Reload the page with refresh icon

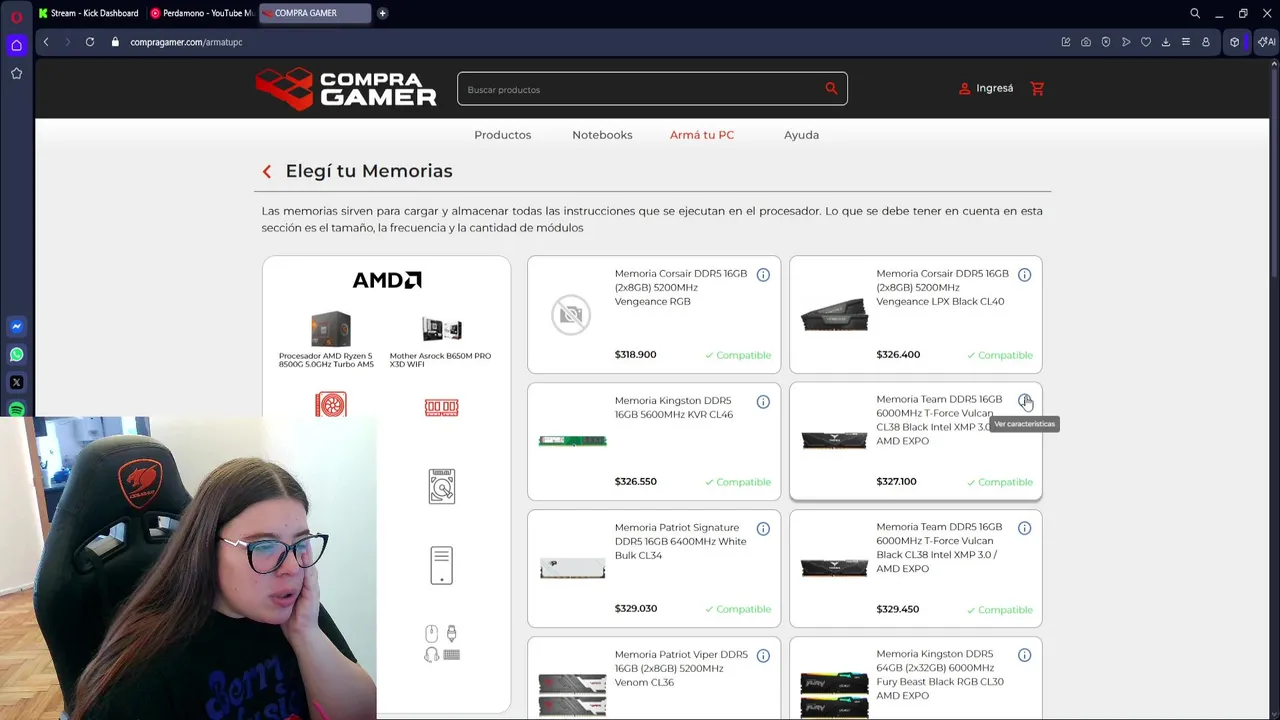click(x=90, y=42)
